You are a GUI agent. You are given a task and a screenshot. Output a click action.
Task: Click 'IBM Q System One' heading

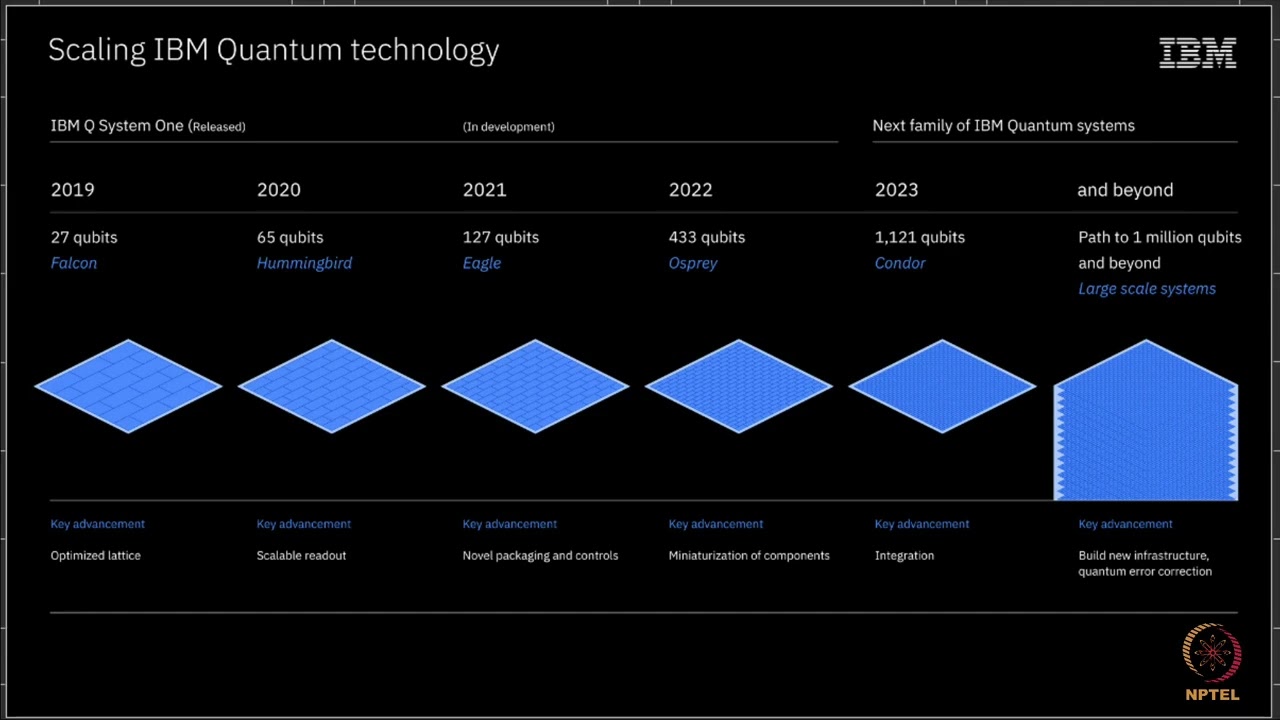click(117, 126)
